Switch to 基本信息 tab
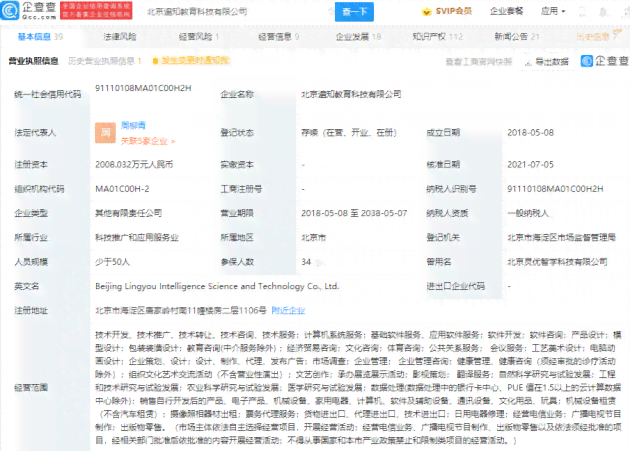The width and height of the screenshot is (630, 451). 40,37
